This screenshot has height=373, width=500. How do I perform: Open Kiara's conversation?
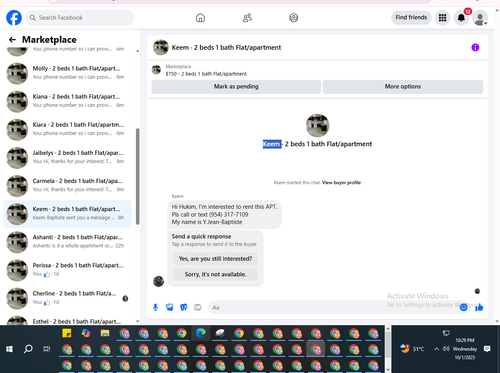click(67, 129)
